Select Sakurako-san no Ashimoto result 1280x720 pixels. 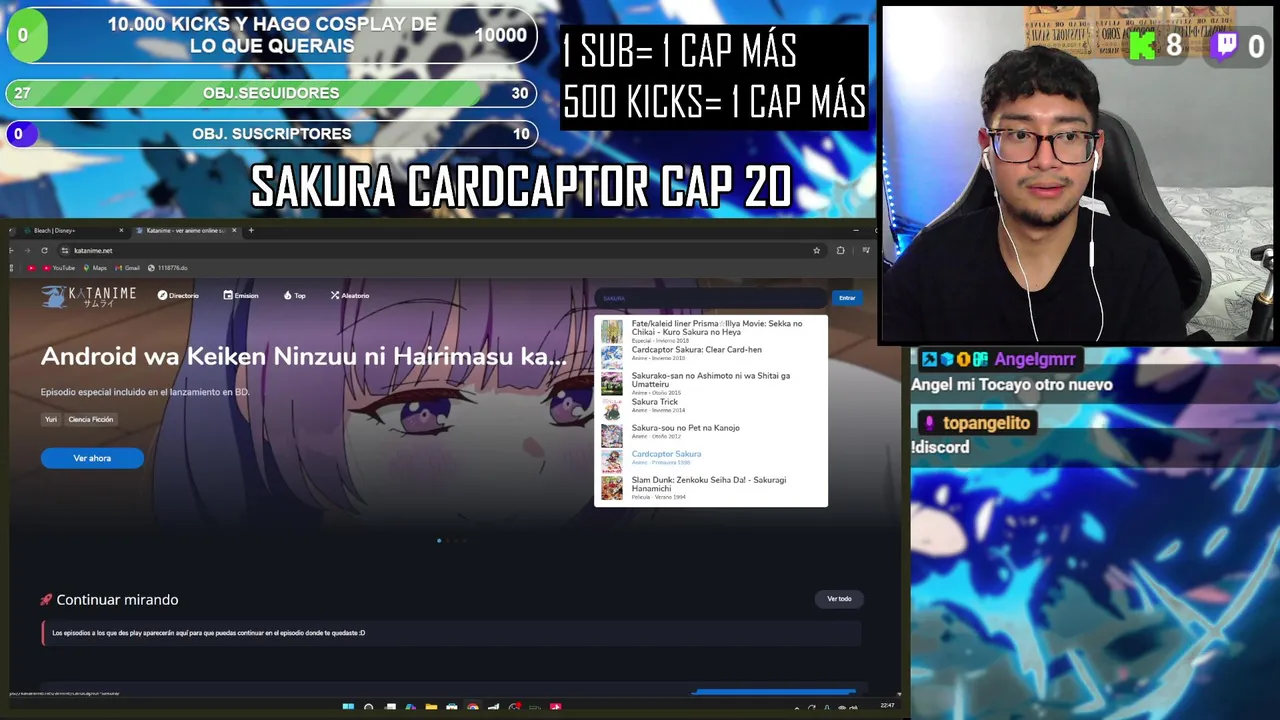point(711,383)
